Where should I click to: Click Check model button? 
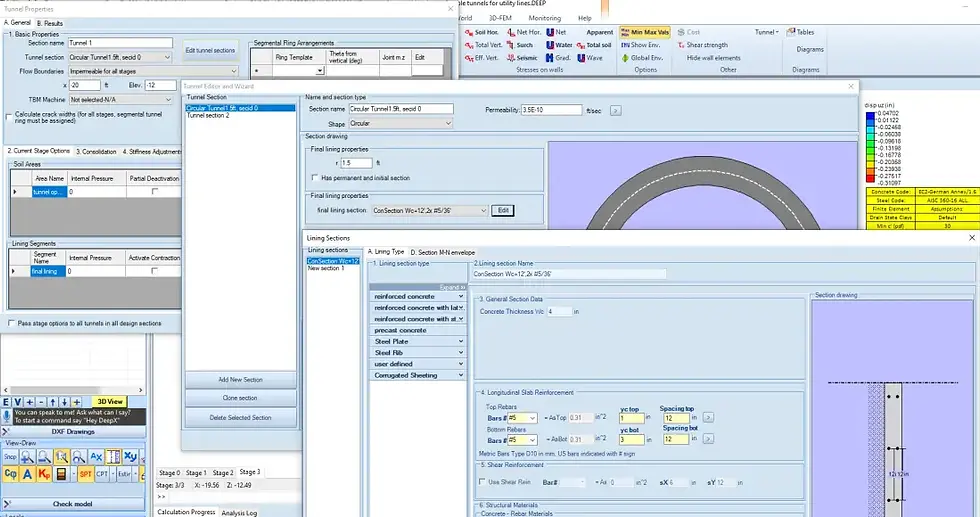(72, 503)
